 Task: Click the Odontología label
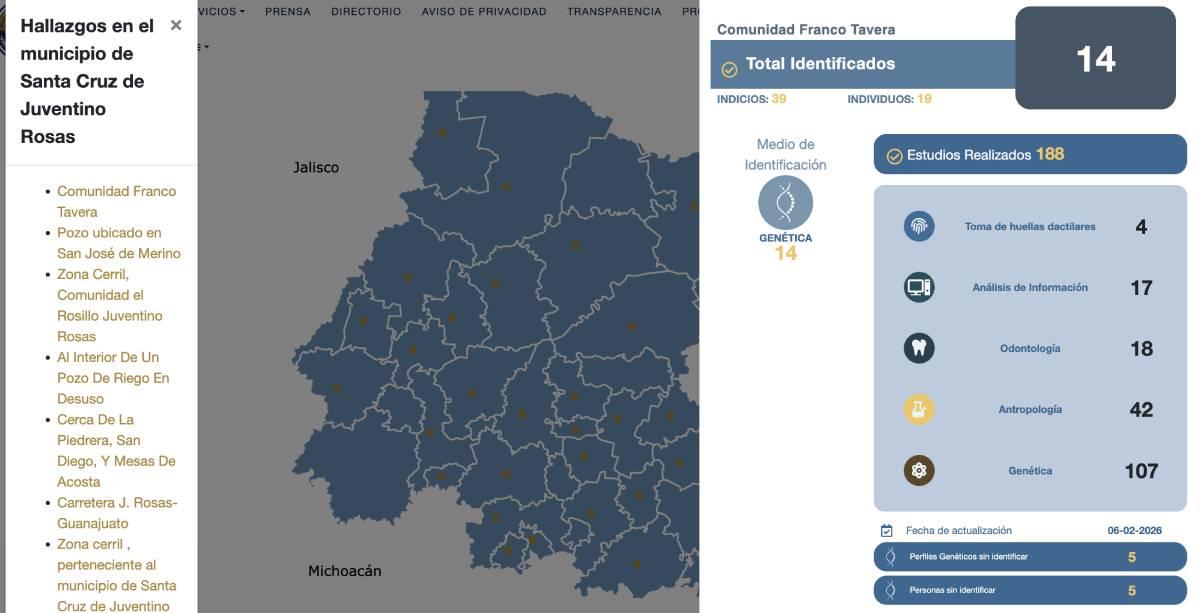pyautogui.click(x=1030, y=348)
